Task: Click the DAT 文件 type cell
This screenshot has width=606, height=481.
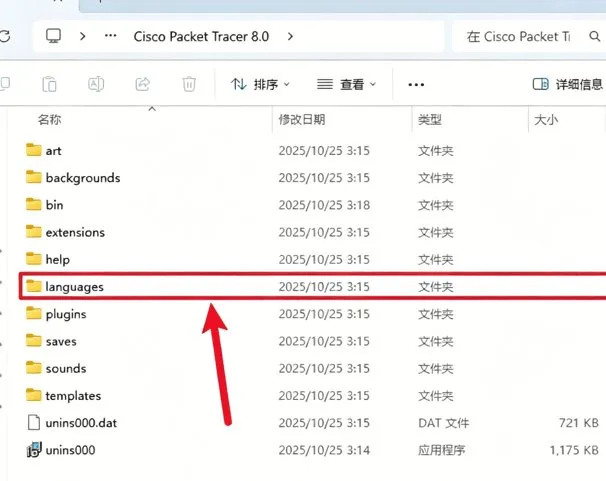Action: click(x=443, y=423)
